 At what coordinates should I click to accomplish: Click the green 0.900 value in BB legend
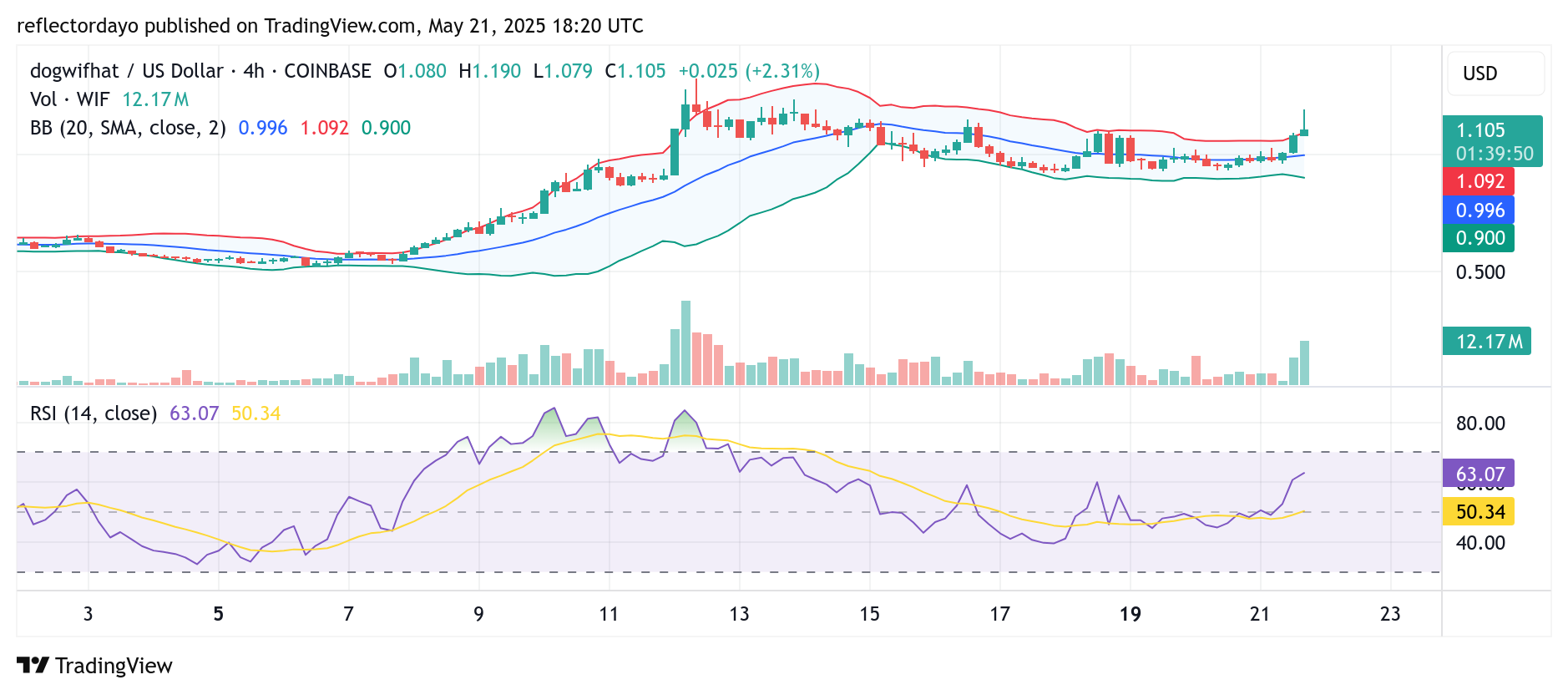click(x=386, y=128)
